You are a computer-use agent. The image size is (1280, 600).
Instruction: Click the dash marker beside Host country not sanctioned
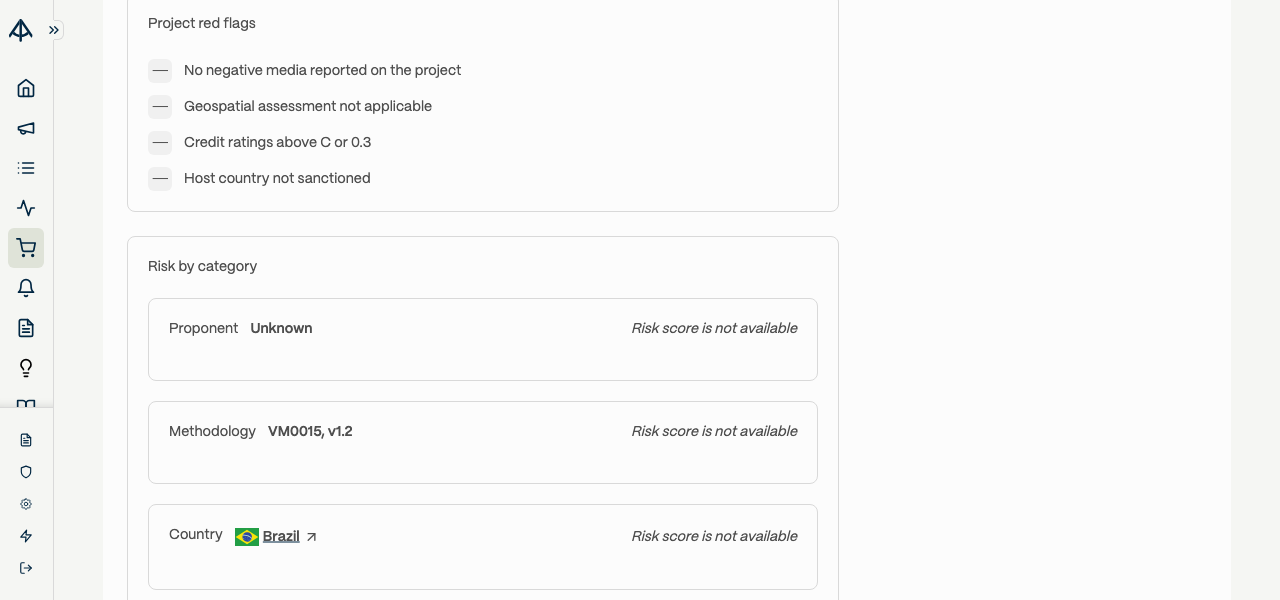tap(160, 178)
